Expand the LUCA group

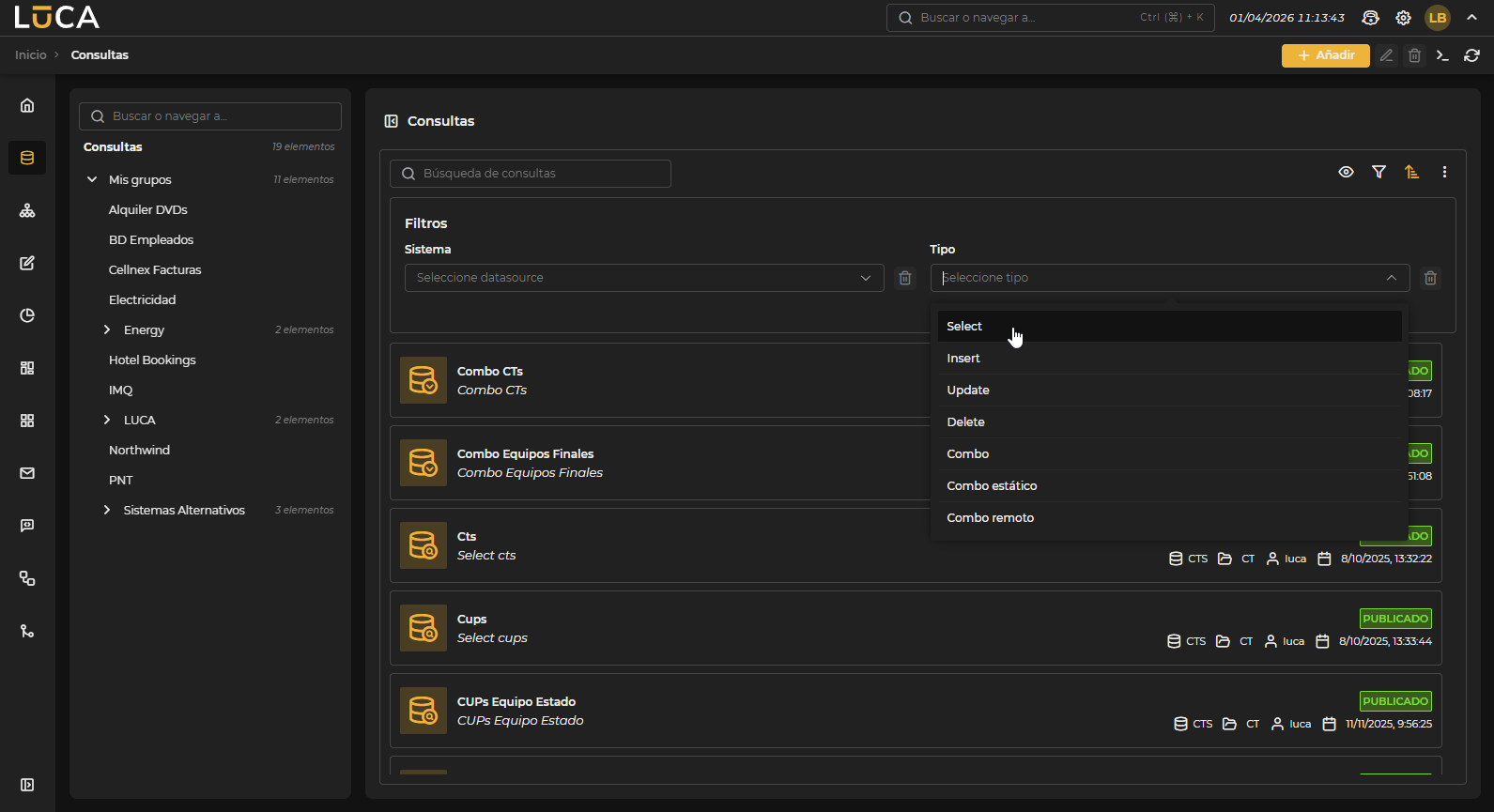(x=107, y=420)
